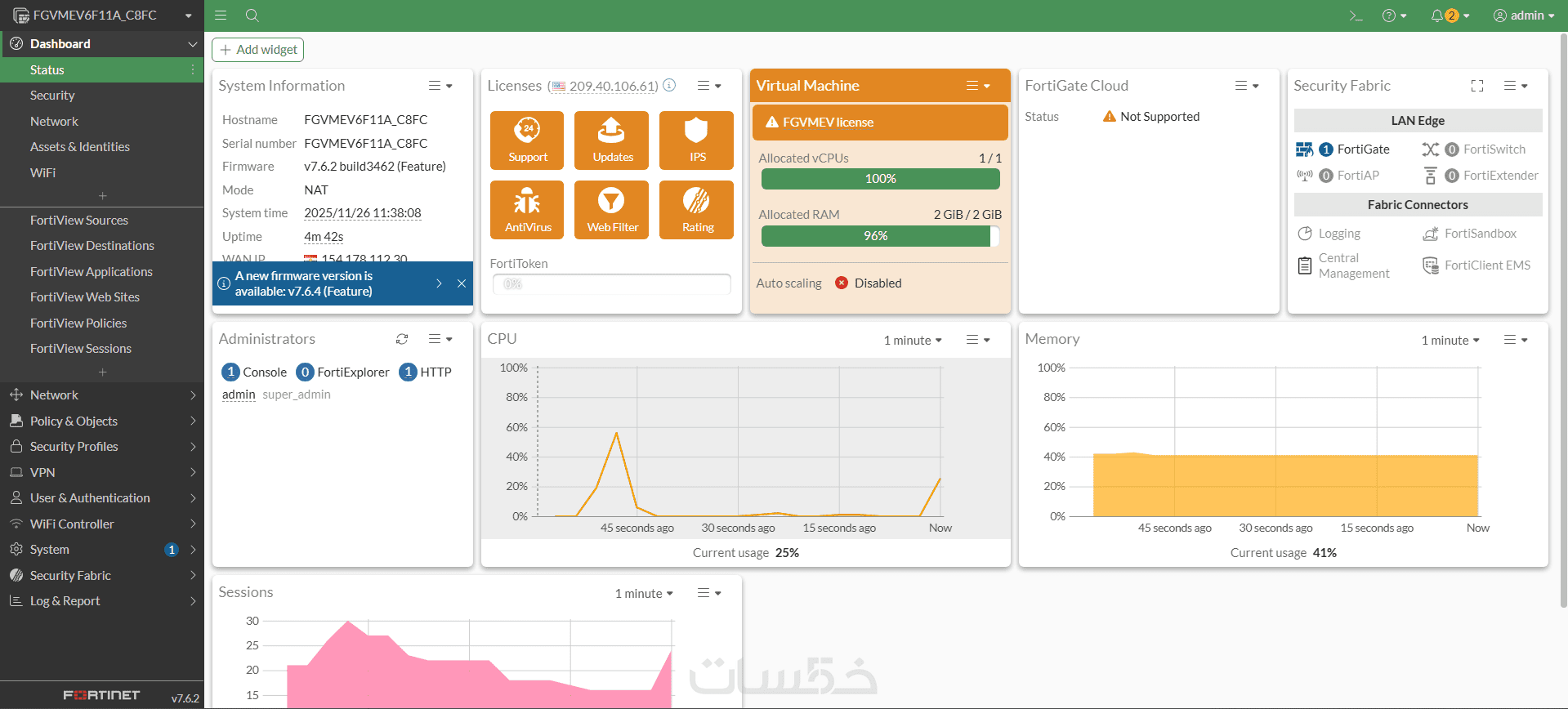1568x709 pixels.
Task: Expand the User & Authentication menu
Action: [102, 498]
